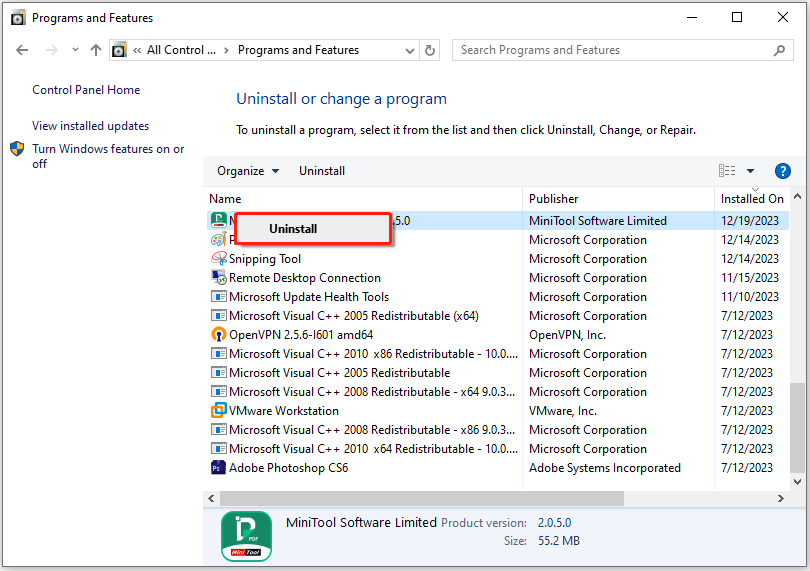Select Microsoft Visual C++ 2005 Redistributable entry
The image size is (810, 571).
pos(339,373)
